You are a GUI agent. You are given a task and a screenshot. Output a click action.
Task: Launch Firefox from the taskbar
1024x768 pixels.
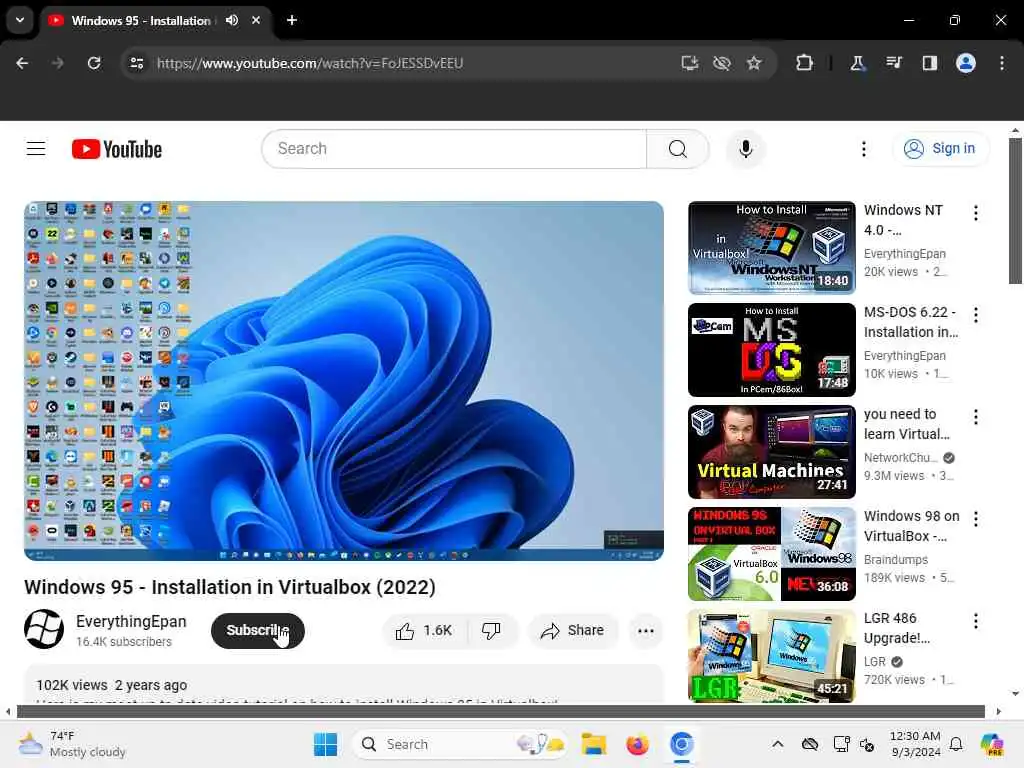637,744
